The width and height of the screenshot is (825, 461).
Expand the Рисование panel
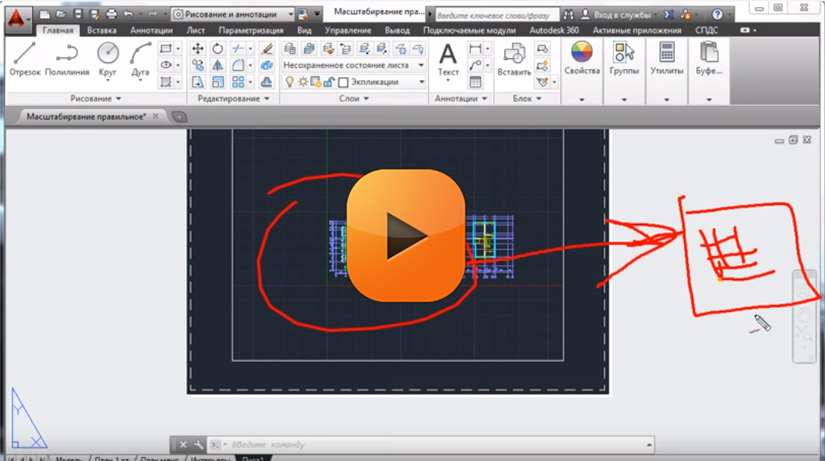click(x=96, y=98)
